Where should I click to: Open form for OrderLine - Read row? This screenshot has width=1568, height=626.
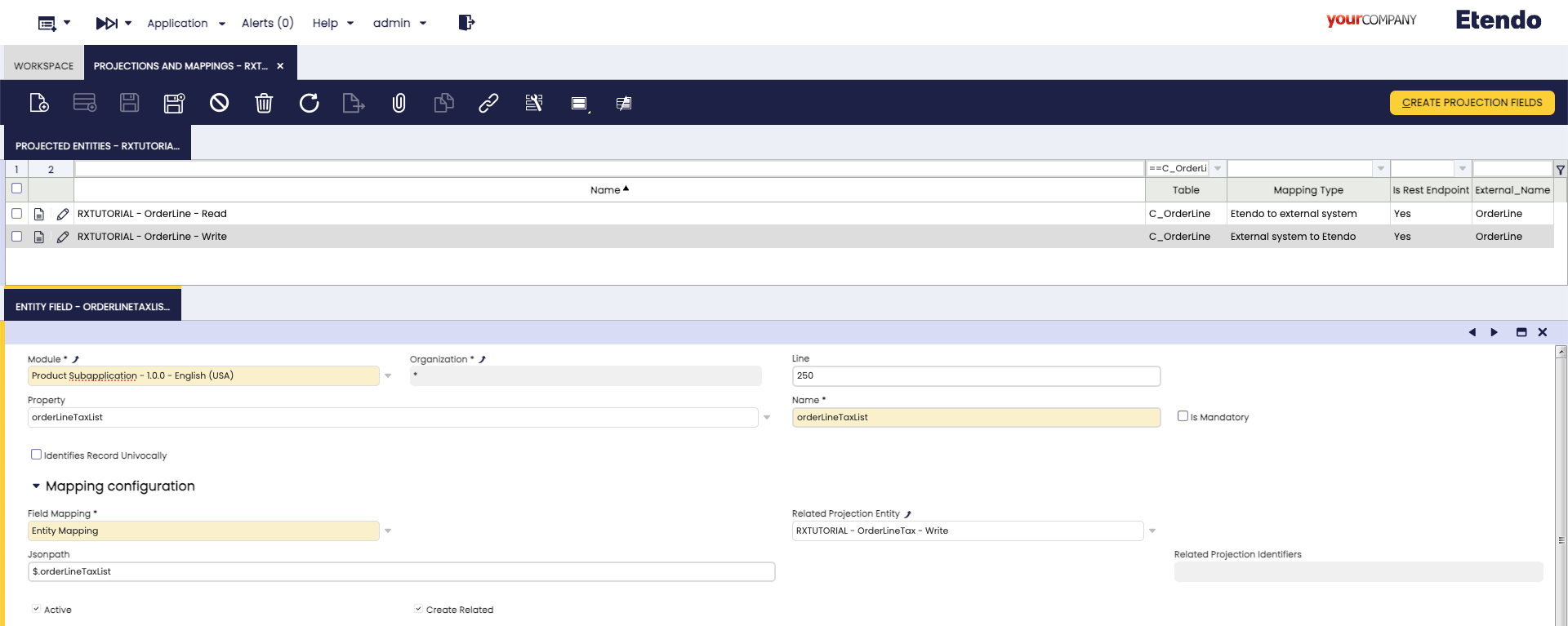pos(38,214)
